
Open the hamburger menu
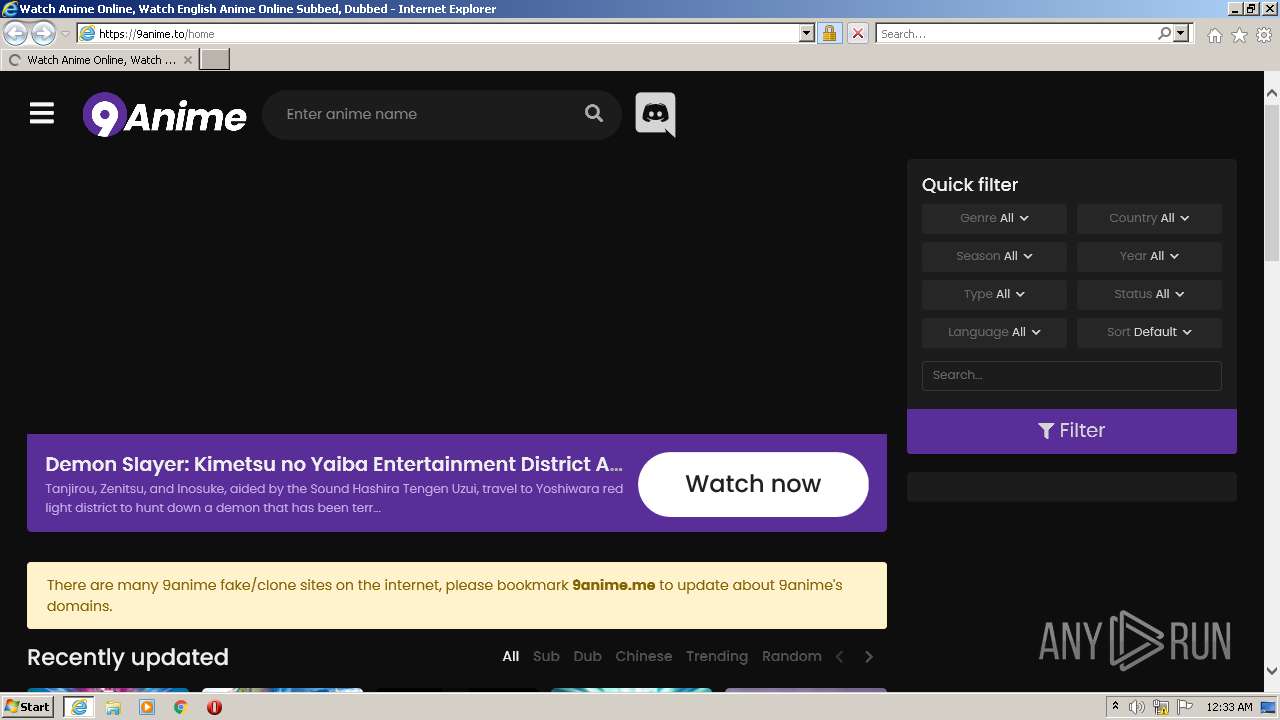(42, 114)
